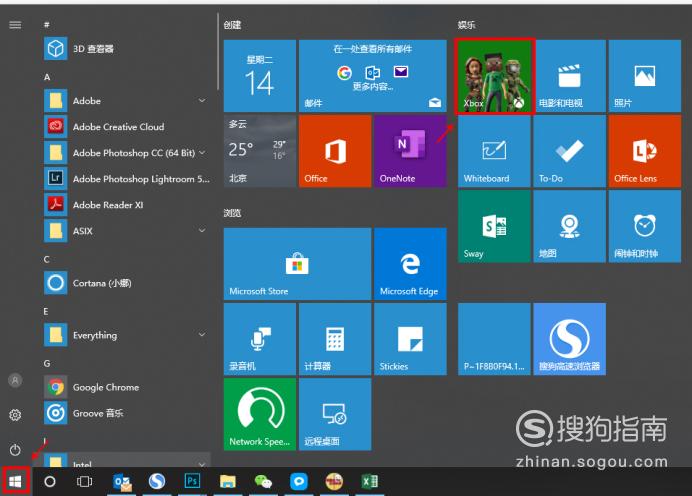Click the 娱乐 tile group header
692x496 pixels.
point(466,25)
